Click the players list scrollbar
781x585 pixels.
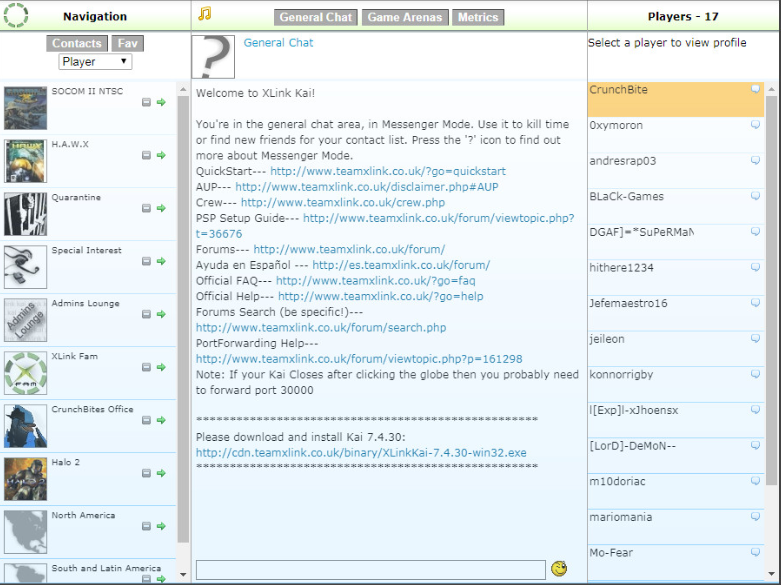tap(771, 290)
